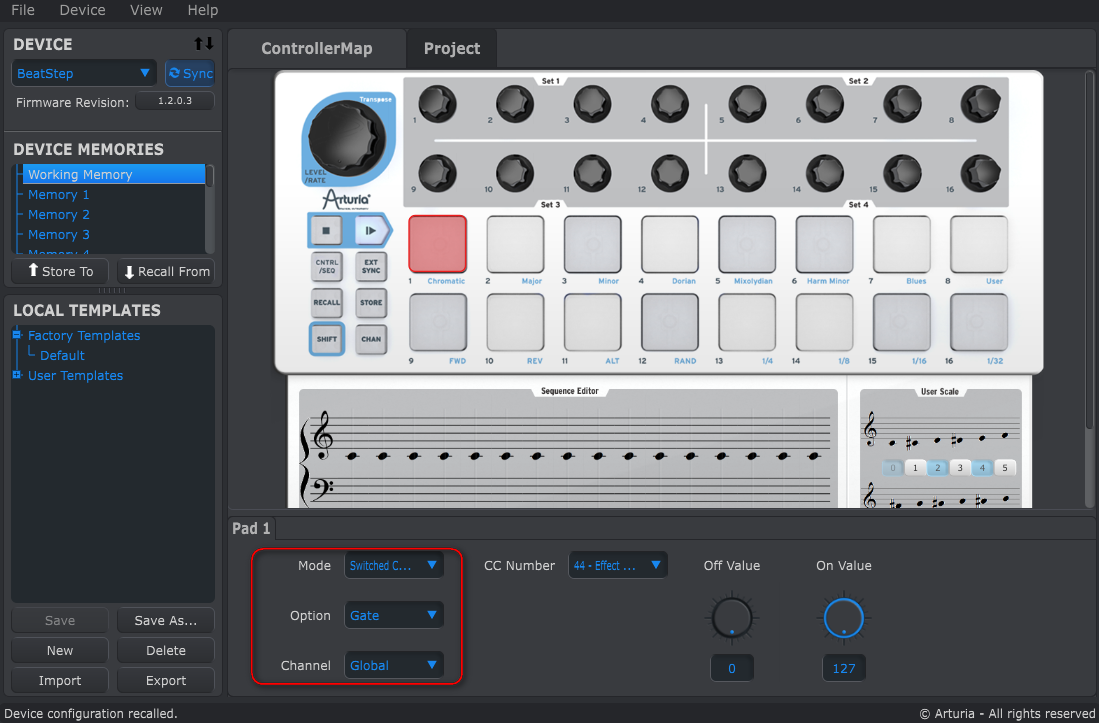Open the Option Gate dropdown
This screenshot has height=723, width=1099.
(394, 615)
